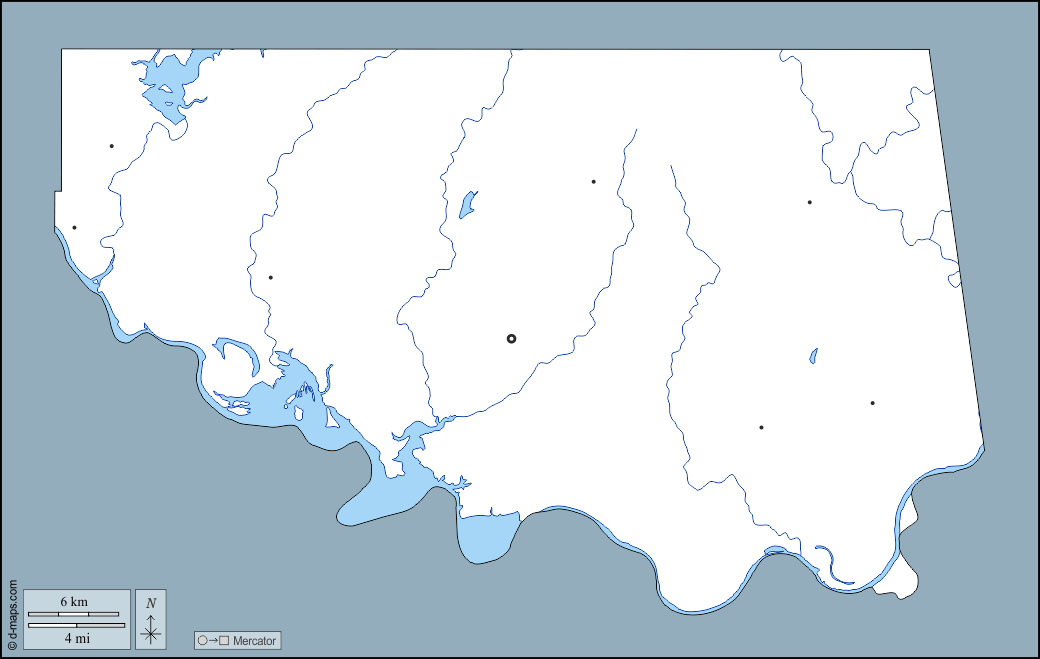This screenshot has height=659, width=1040.
Task: Click the circle-to-square projection icon
Action: point(214,640)
